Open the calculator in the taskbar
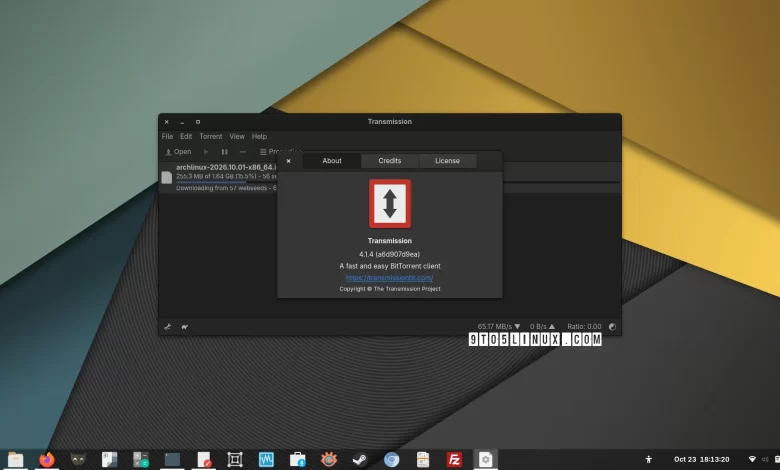This screenshot has height=470, width=780. tap(141, 459)
